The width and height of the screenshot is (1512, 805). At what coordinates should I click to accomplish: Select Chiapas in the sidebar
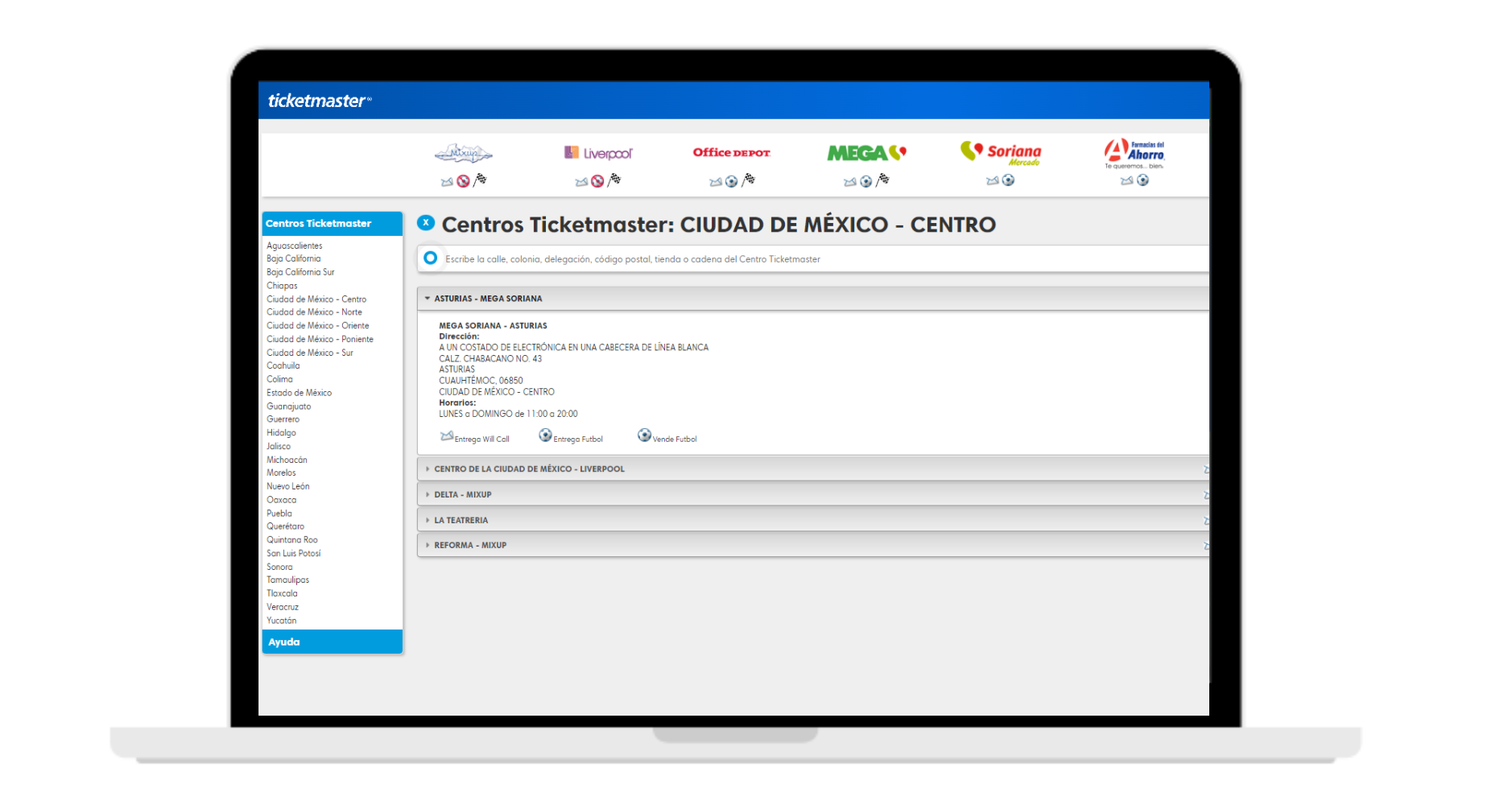[282, 286]
